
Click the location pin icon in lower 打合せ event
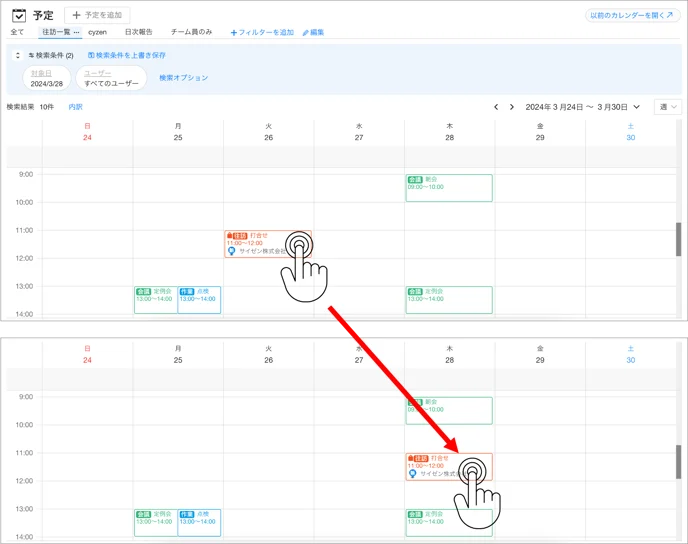pos(412,474)
